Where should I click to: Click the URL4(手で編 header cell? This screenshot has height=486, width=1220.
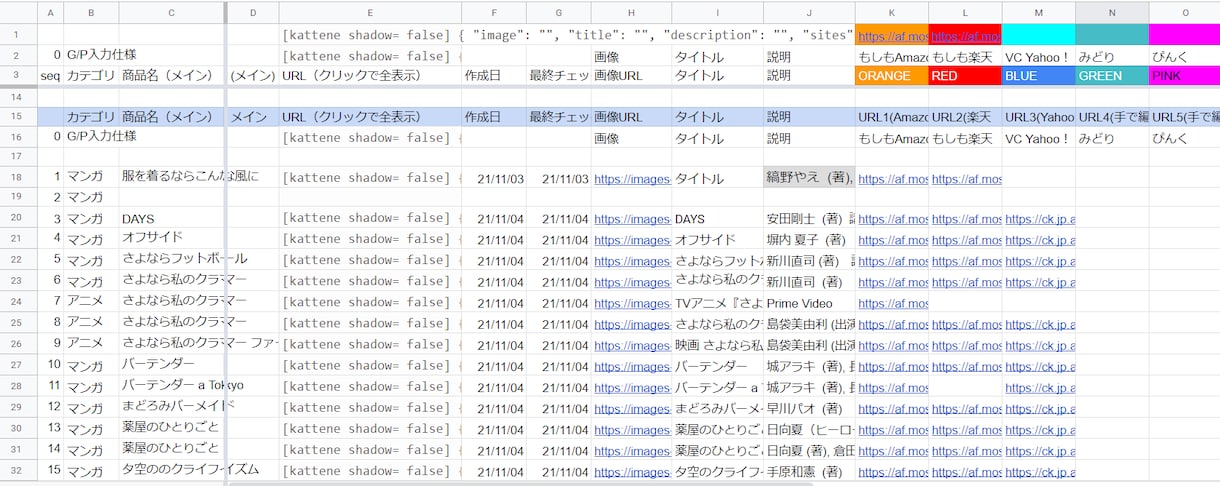pos(1112,118)
